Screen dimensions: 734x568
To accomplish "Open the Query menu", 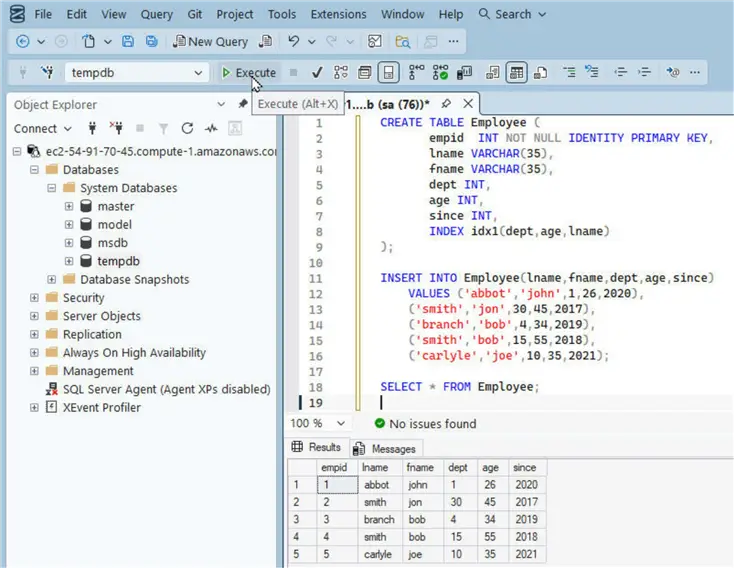I will [157, 15].
